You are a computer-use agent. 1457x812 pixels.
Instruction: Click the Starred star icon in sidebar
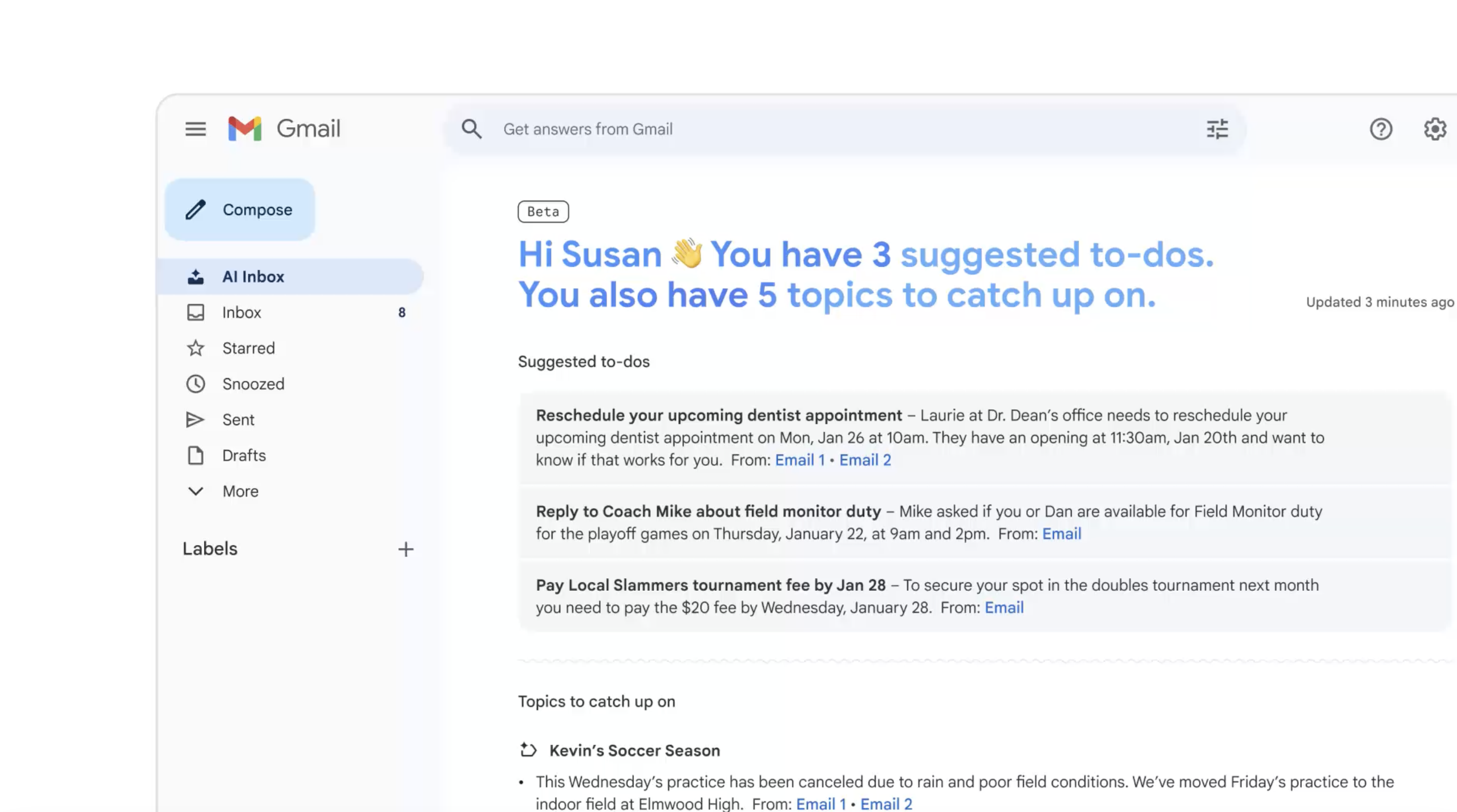click(195, 348)
